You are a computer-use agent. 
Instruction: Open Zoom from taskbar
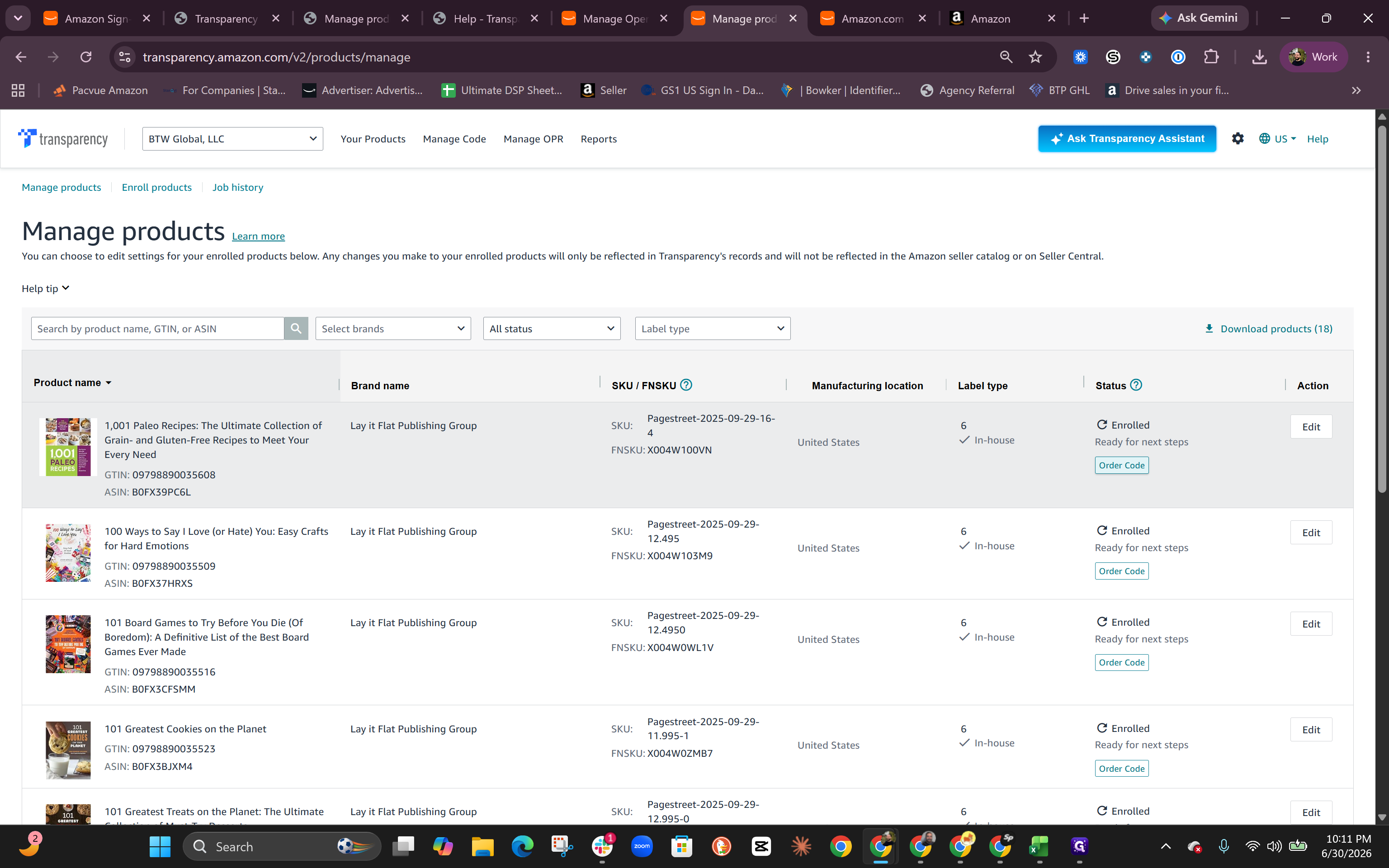coord(642,846)
